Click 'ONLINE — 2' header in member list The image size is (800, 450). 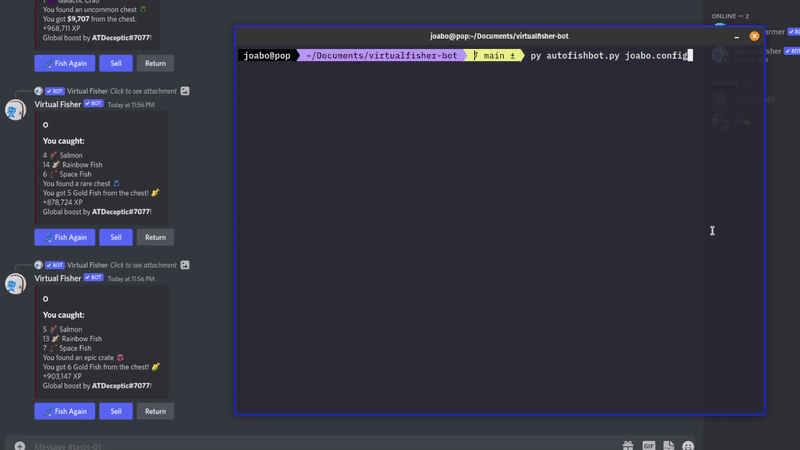pos(730,16)
